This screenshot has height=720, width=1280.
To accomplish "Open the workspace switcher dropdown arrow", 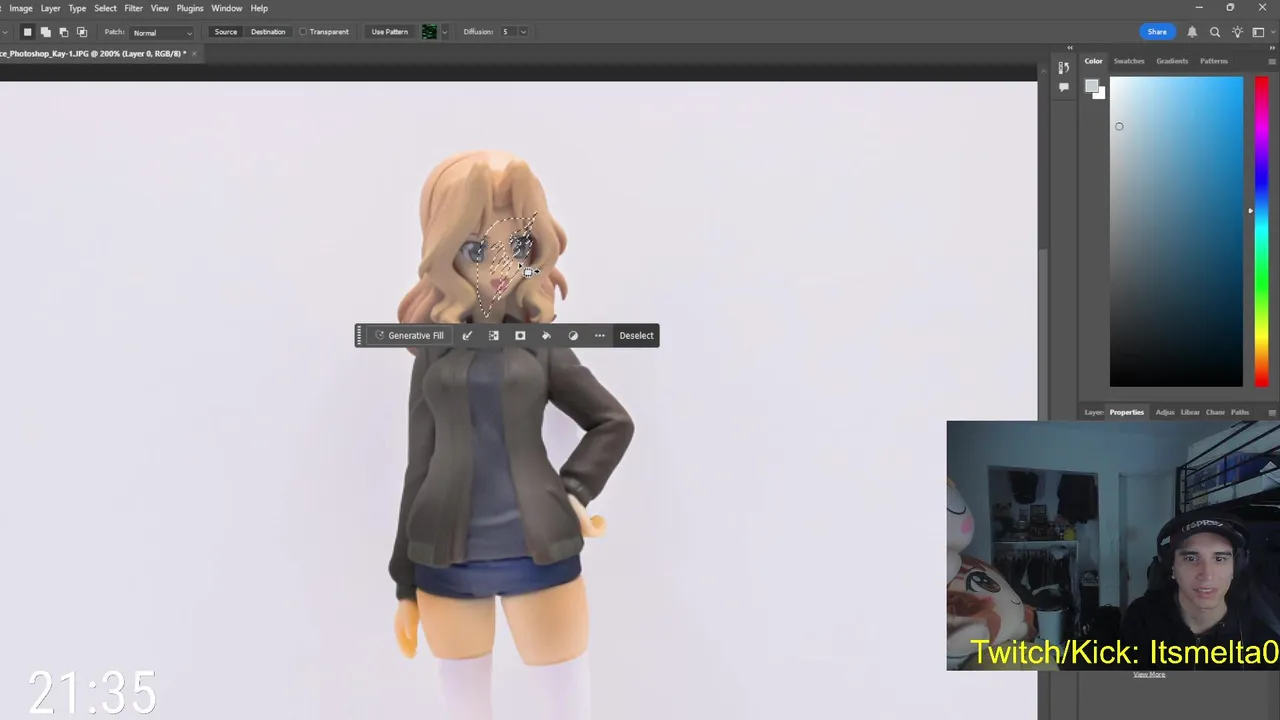I will click(x=1271, y=32).
